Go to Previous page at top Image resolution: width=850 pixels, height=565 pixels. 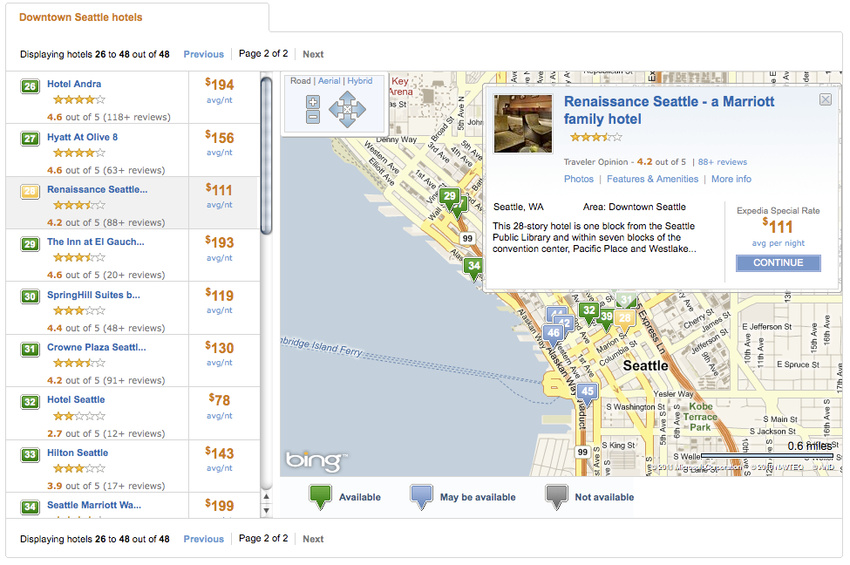click(203, 54)
